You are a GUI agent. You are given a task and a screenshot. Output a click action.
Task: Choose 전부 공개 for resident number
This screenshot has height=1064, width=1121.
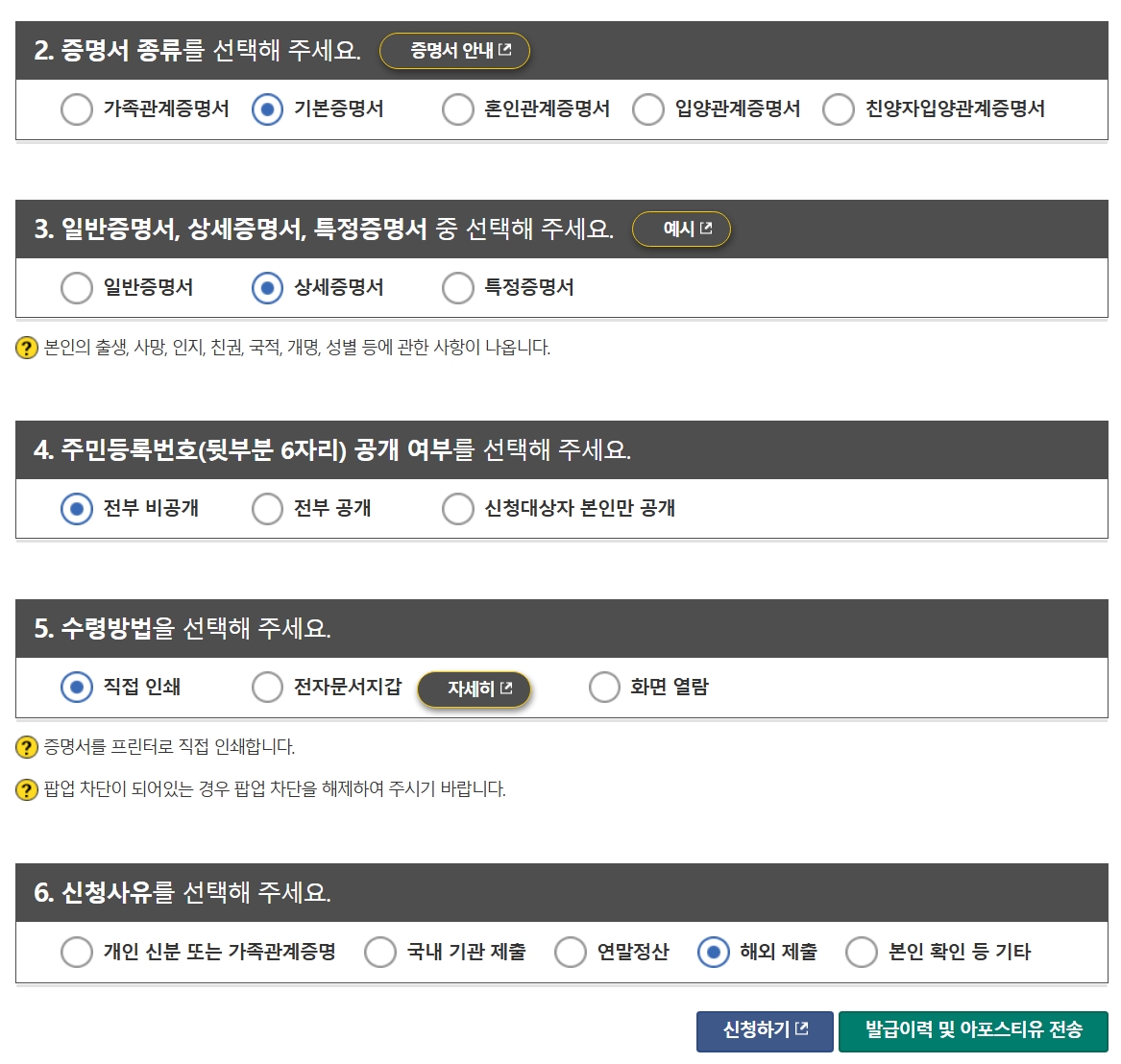click(x=267, y=509)
